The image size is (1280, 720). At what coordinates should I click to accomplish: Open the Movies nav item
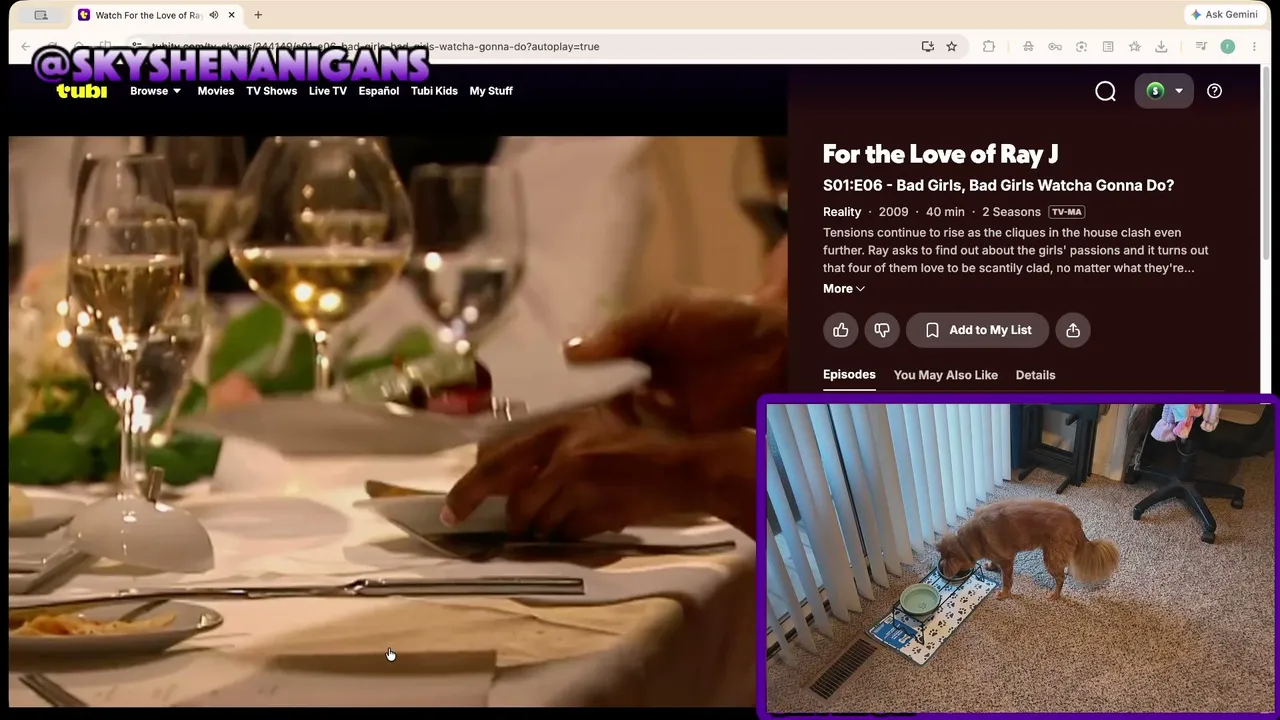[216, 91]
